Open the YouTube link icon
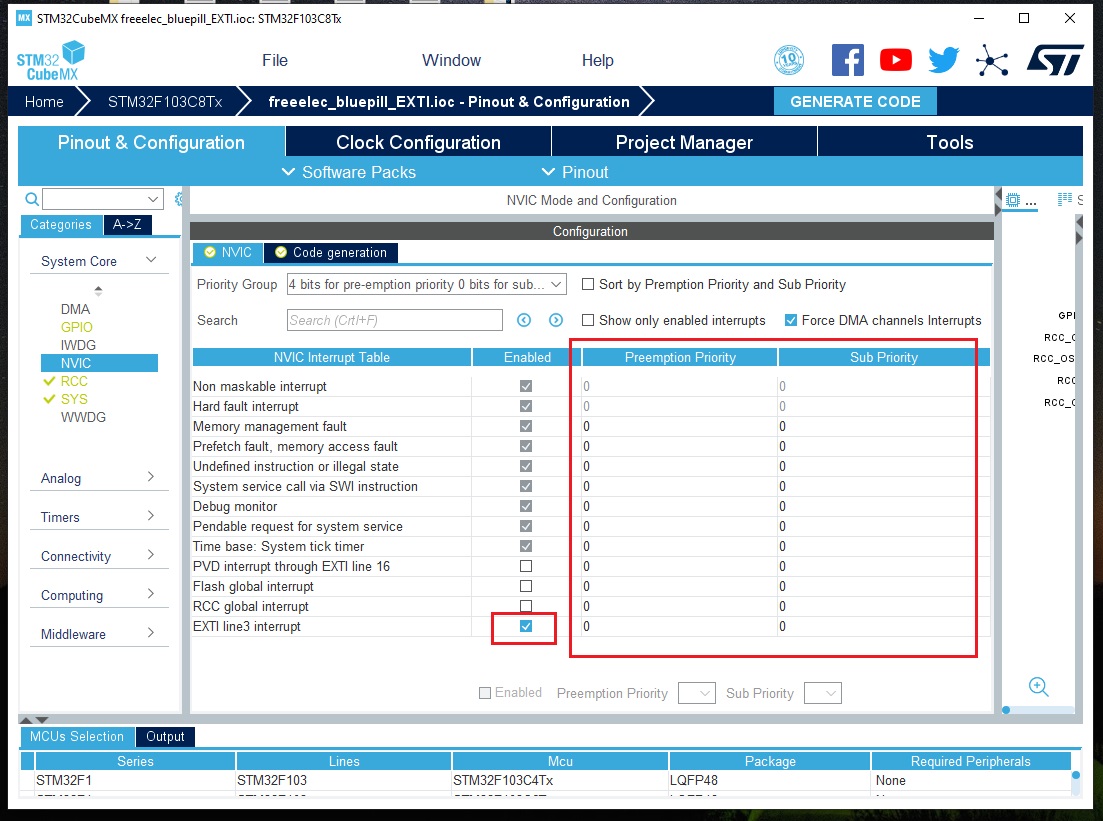Viewport: 1103px width, 821px height. click(895, 60)
